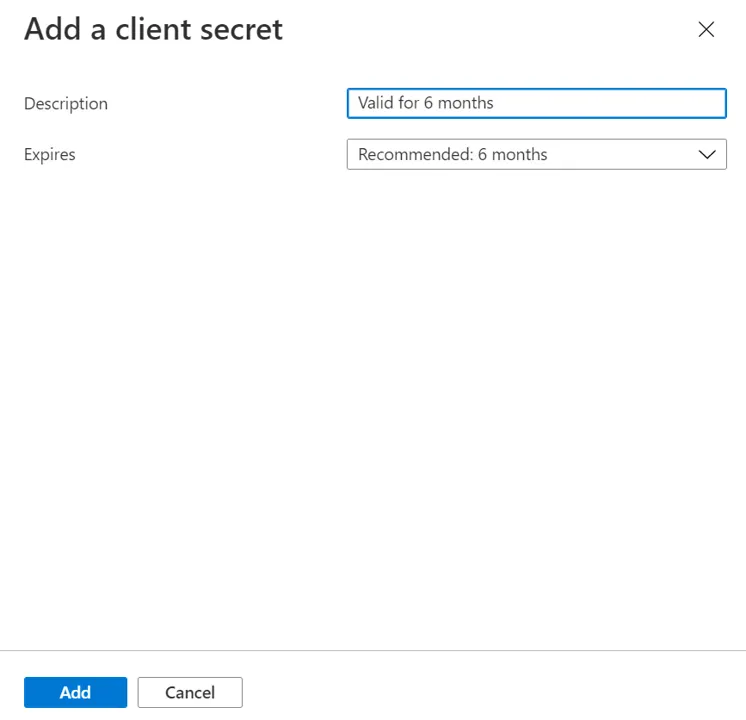Image resolution: width=746 pixels, height=720 pixels.
Task: Click the Expires field label
Action: pos(49,155)
